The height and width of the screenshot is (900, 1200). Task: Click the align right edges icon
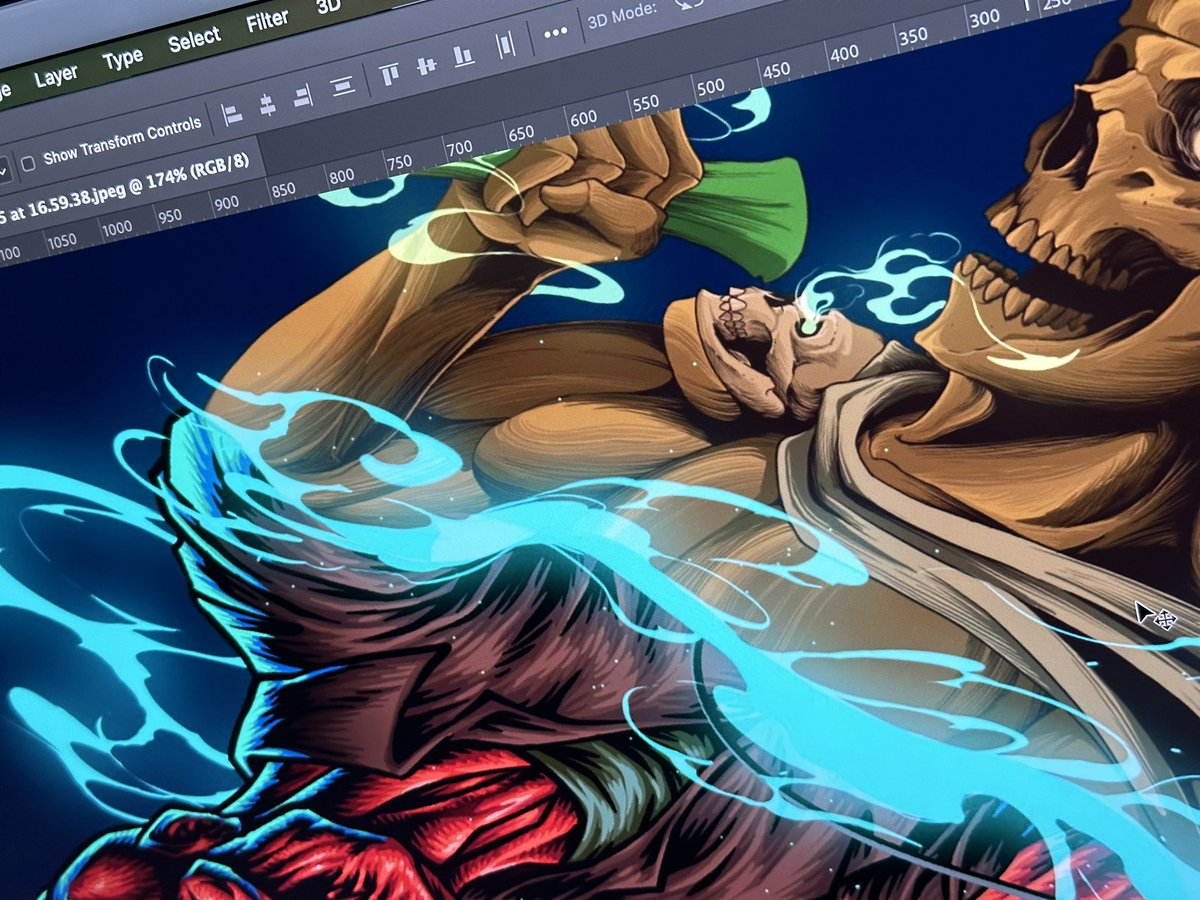[302, 96]
